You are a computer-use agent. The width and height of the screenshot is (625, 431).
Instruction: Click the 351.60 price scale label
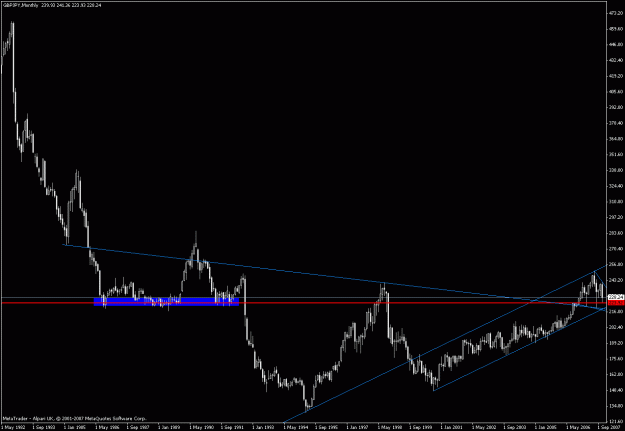[x=616, y=154]
